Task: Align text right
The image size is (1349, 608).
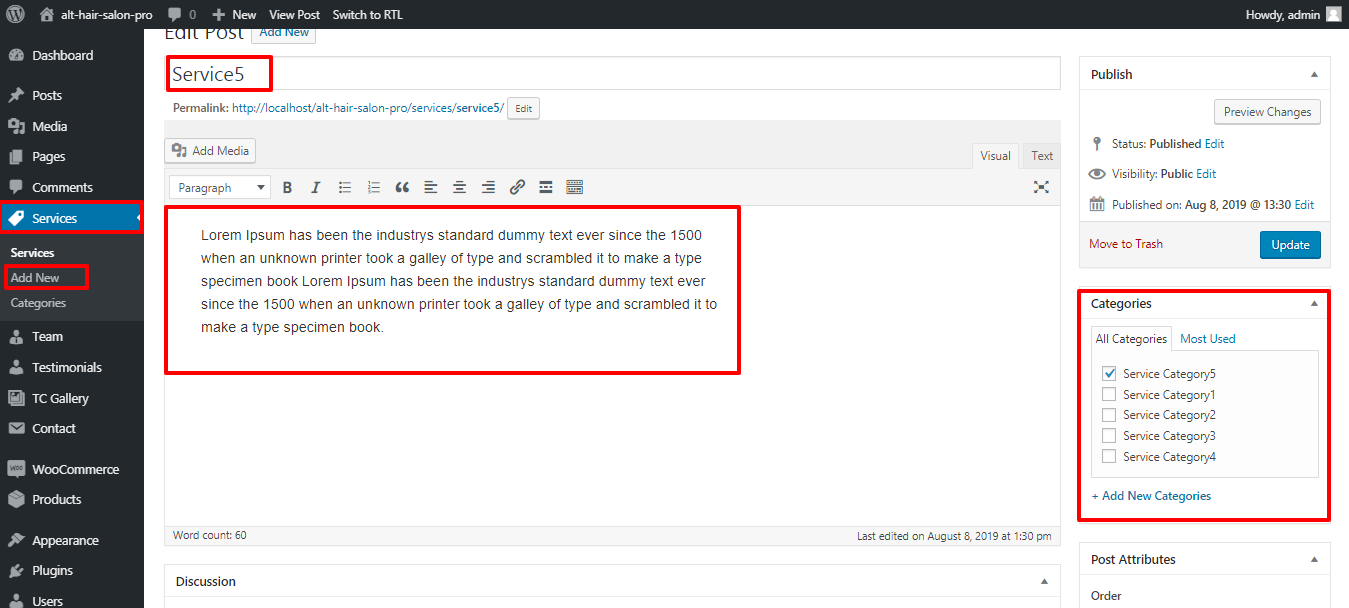Action: pos(488,187)
